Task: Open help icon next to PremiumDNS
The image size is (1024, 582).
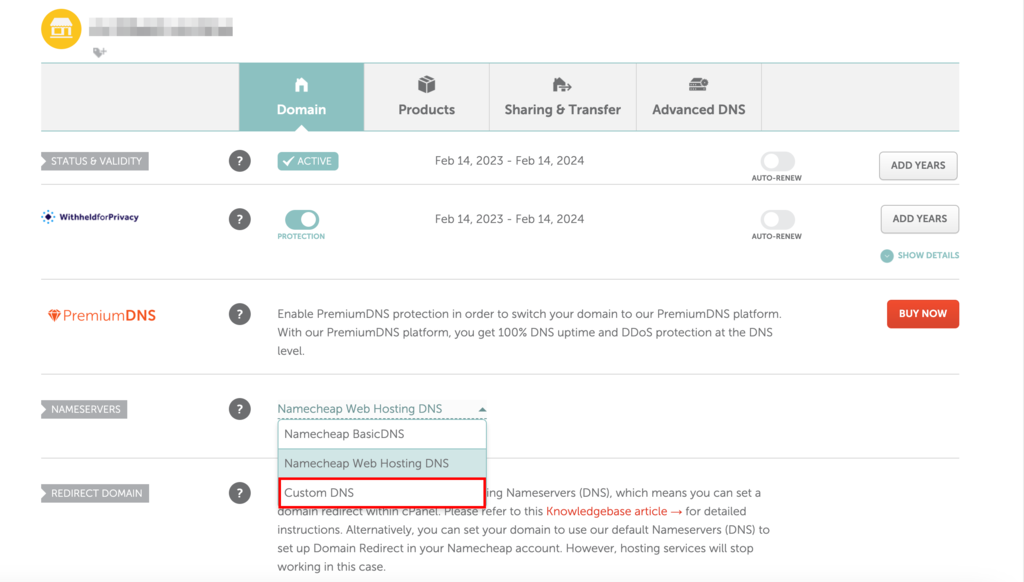Action: (240, 314)
